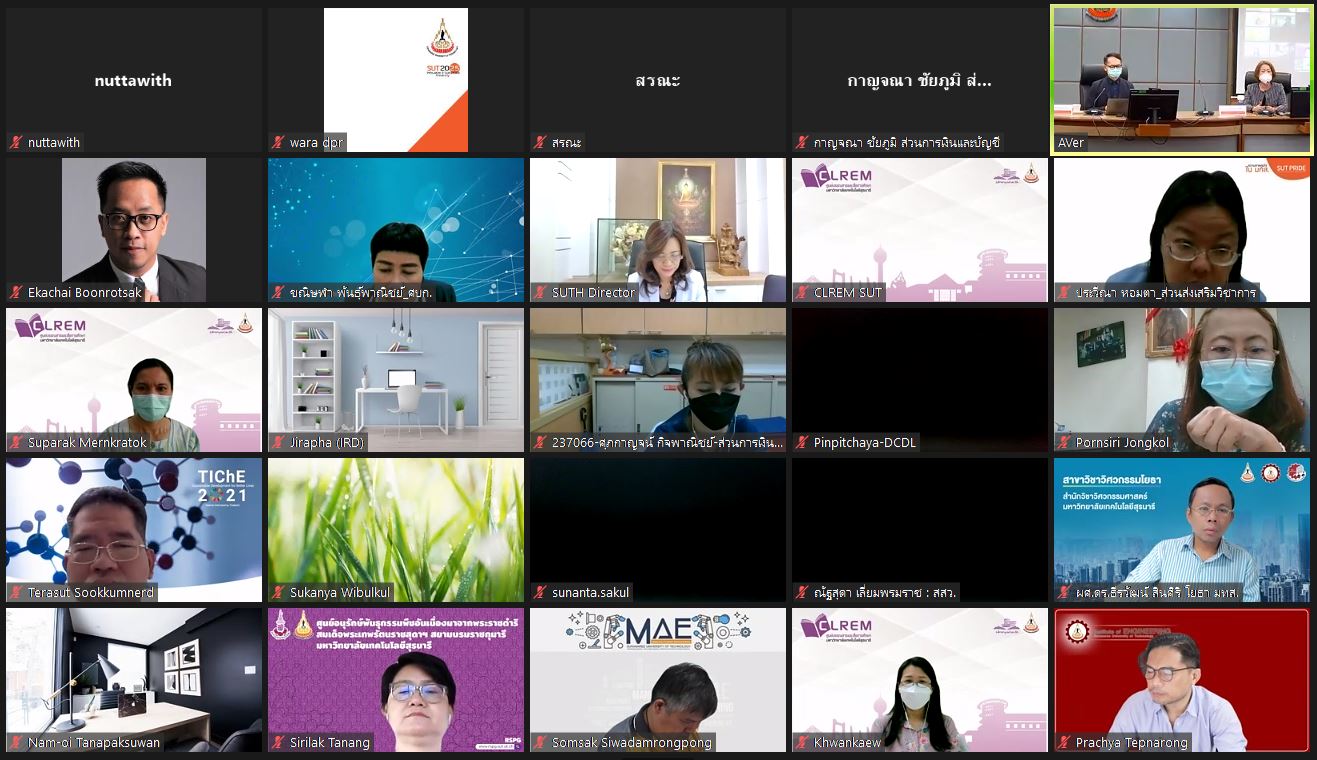Click Khwankaew's muted microphone icon
This screenshot has width=1317, height=760.
click(x=802, y=742)
